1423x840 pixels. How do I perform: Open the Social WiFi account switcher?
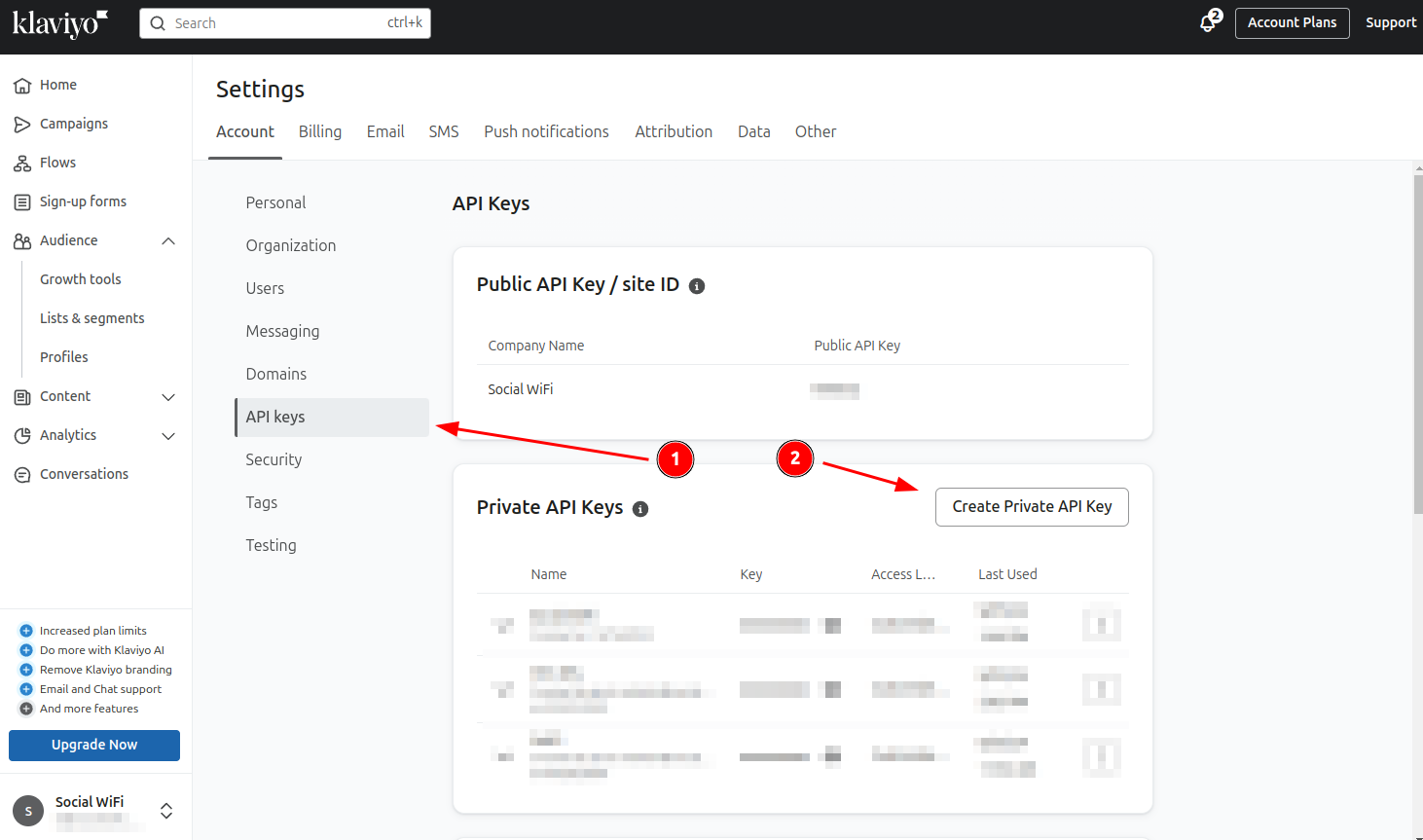(x=166, y=811)
